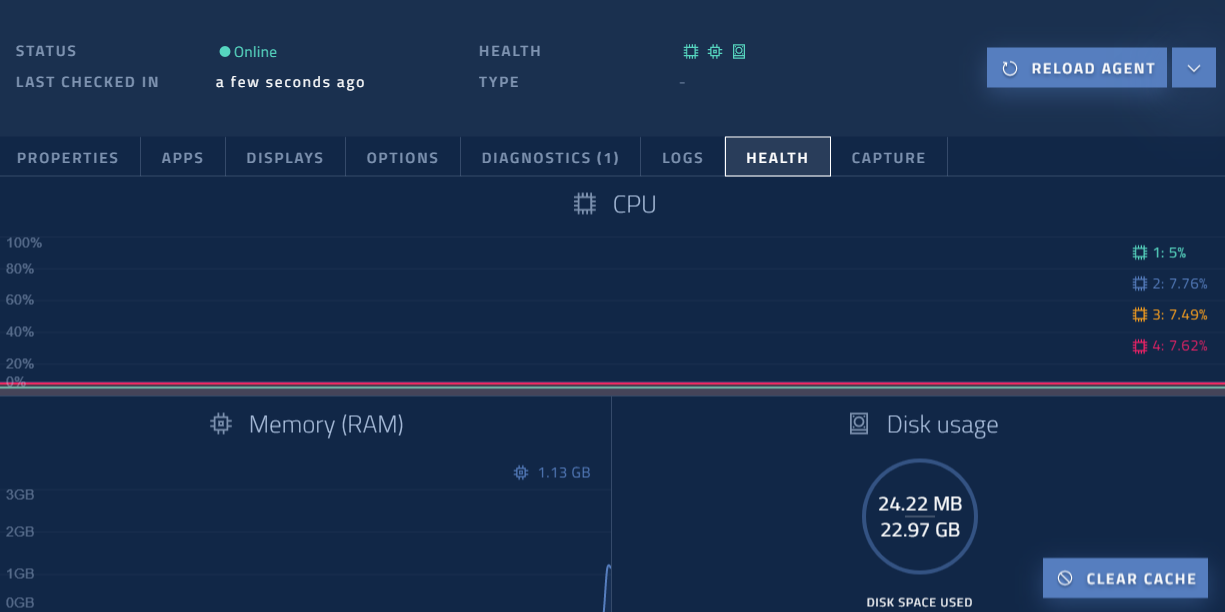This screenshot has width=1225, height=612.
Task: Click the chip icon beside Memory (RAM) title
Action: pos(221,425)
